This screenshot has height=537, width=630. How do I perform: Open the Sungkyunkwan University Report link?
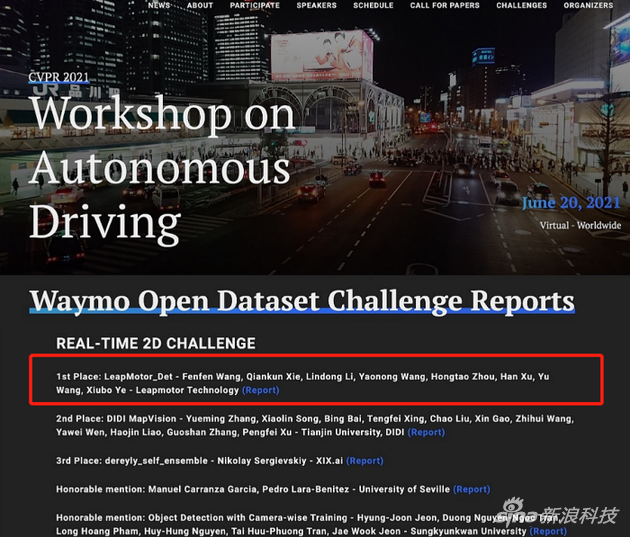[548, 531]
